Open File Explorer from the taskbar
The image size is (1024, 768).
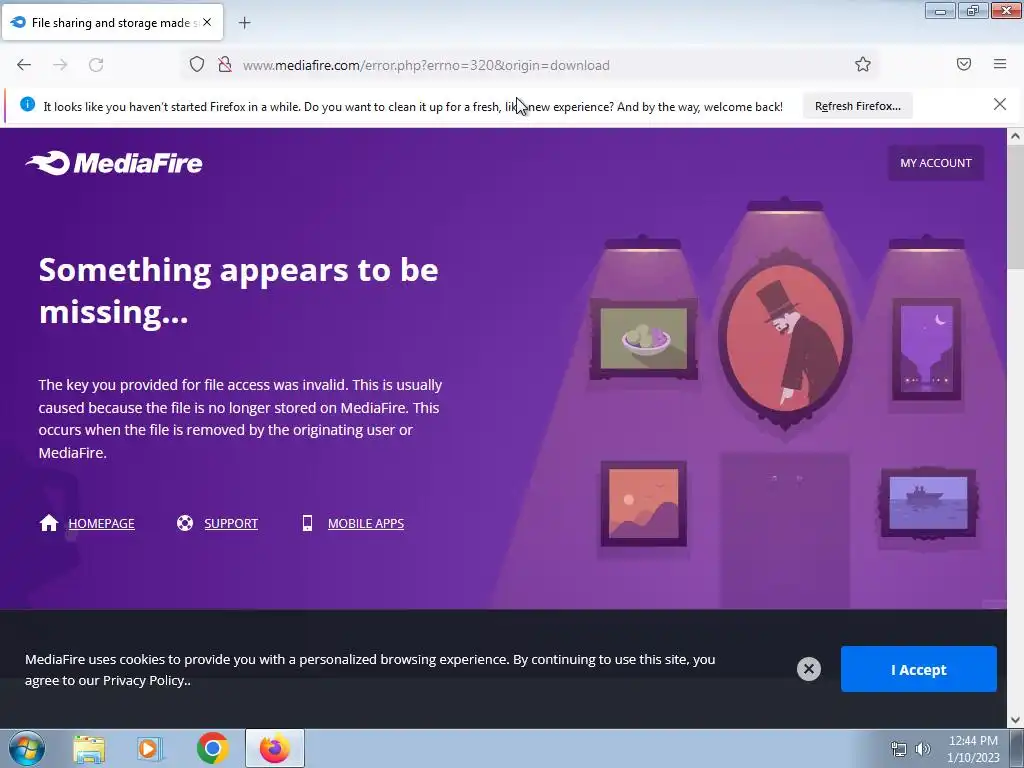click(x=89, y=749)
